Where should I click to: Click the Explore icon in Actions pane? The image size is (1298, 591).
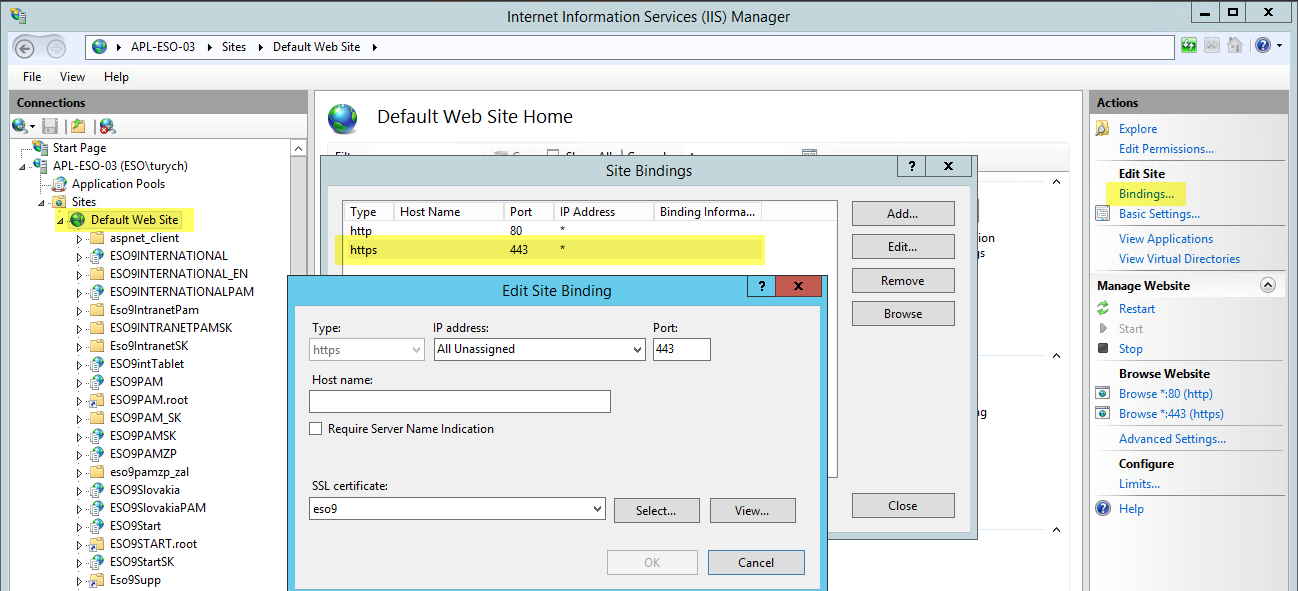tap(1103, 129)
